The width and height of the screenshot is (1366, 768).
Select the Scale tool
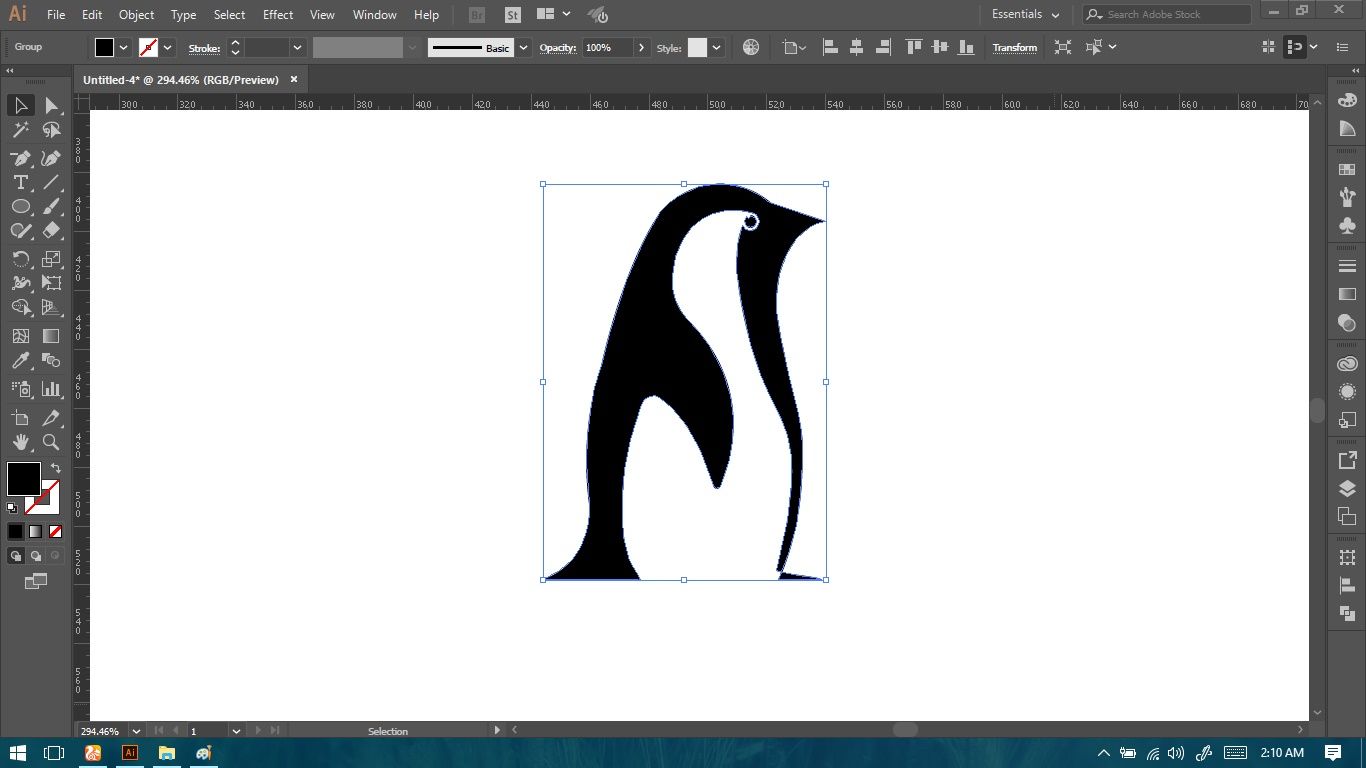(x=51, y=259)
